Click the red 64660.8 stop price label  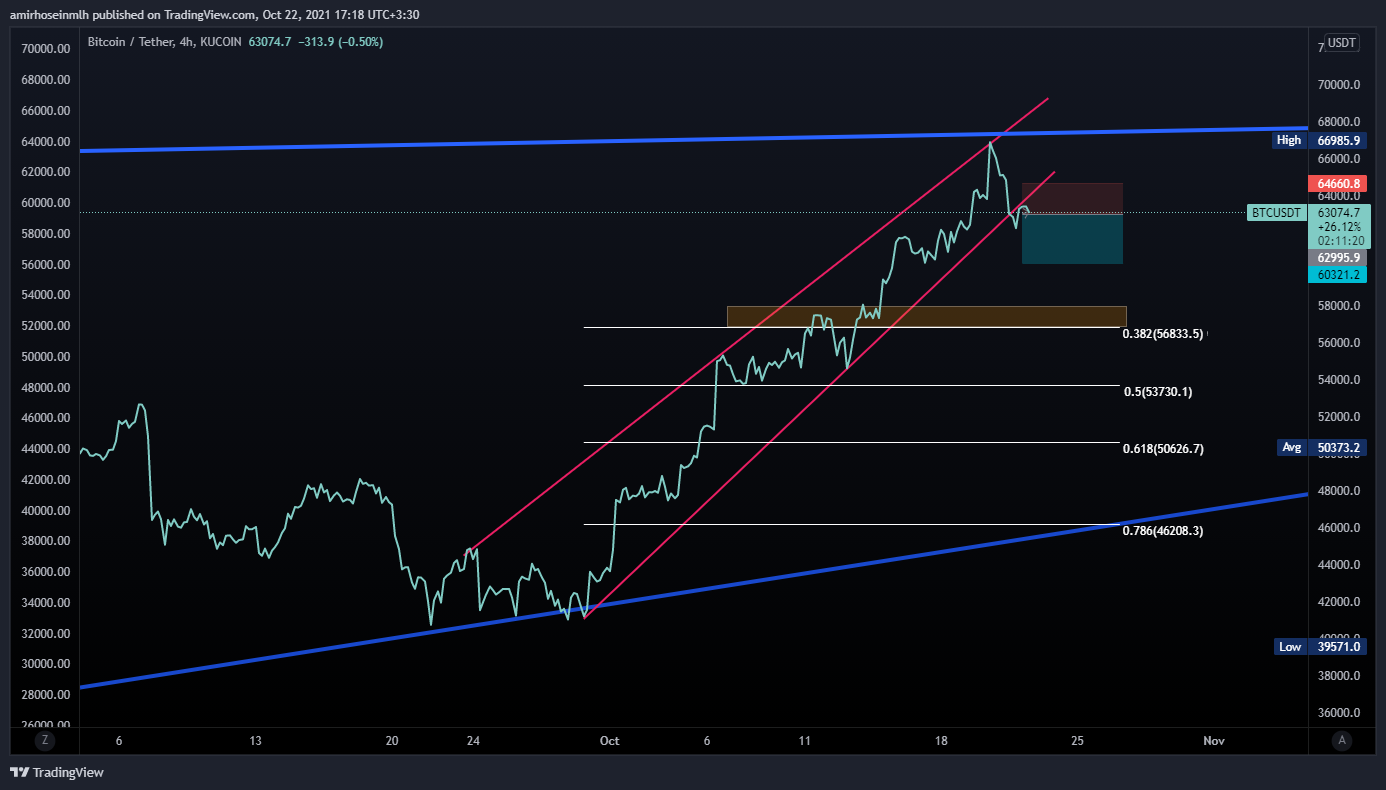[x=1338, y=184]
